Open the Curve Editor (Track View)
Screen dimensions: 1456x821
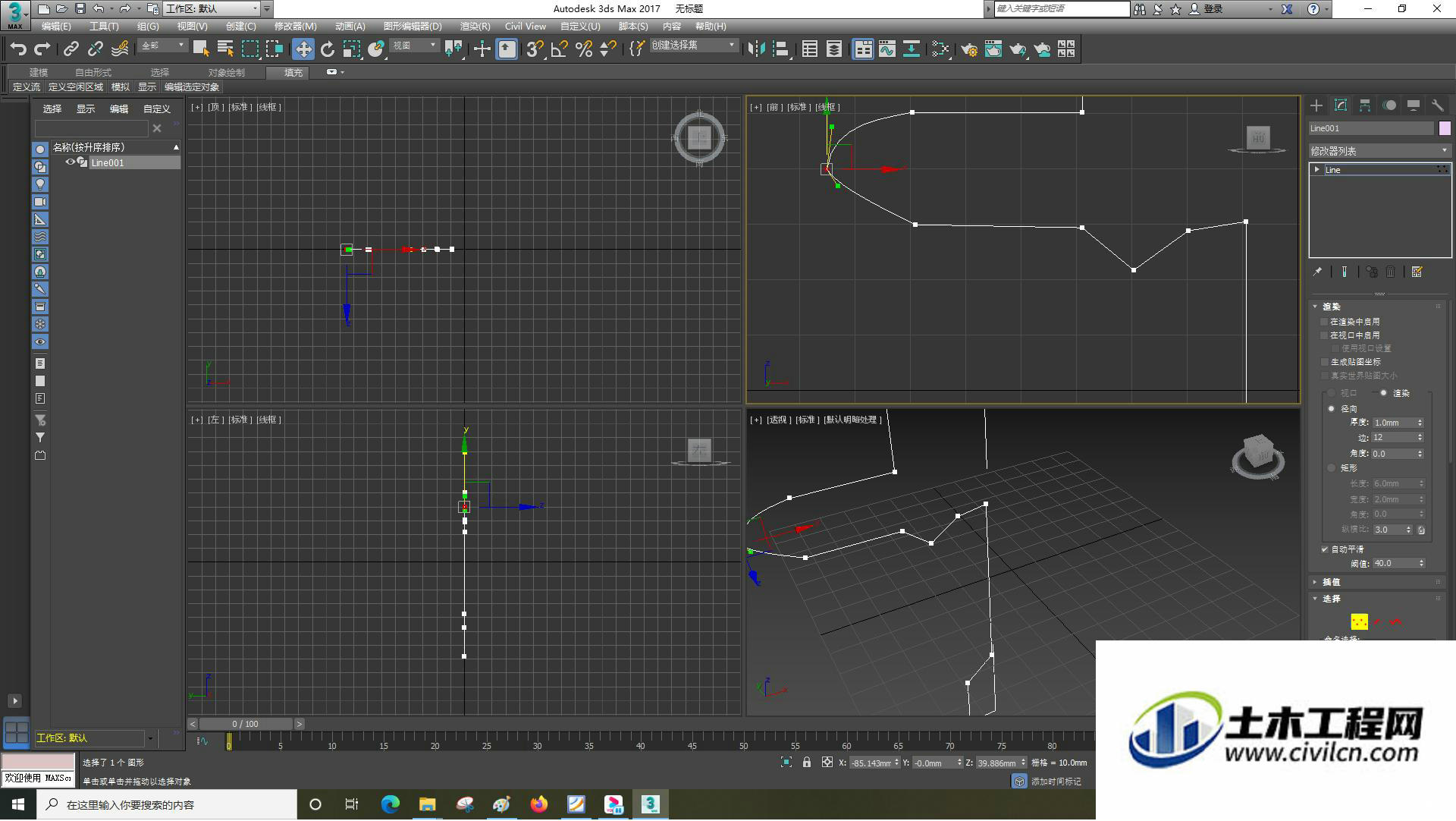(x=887, y=49)
